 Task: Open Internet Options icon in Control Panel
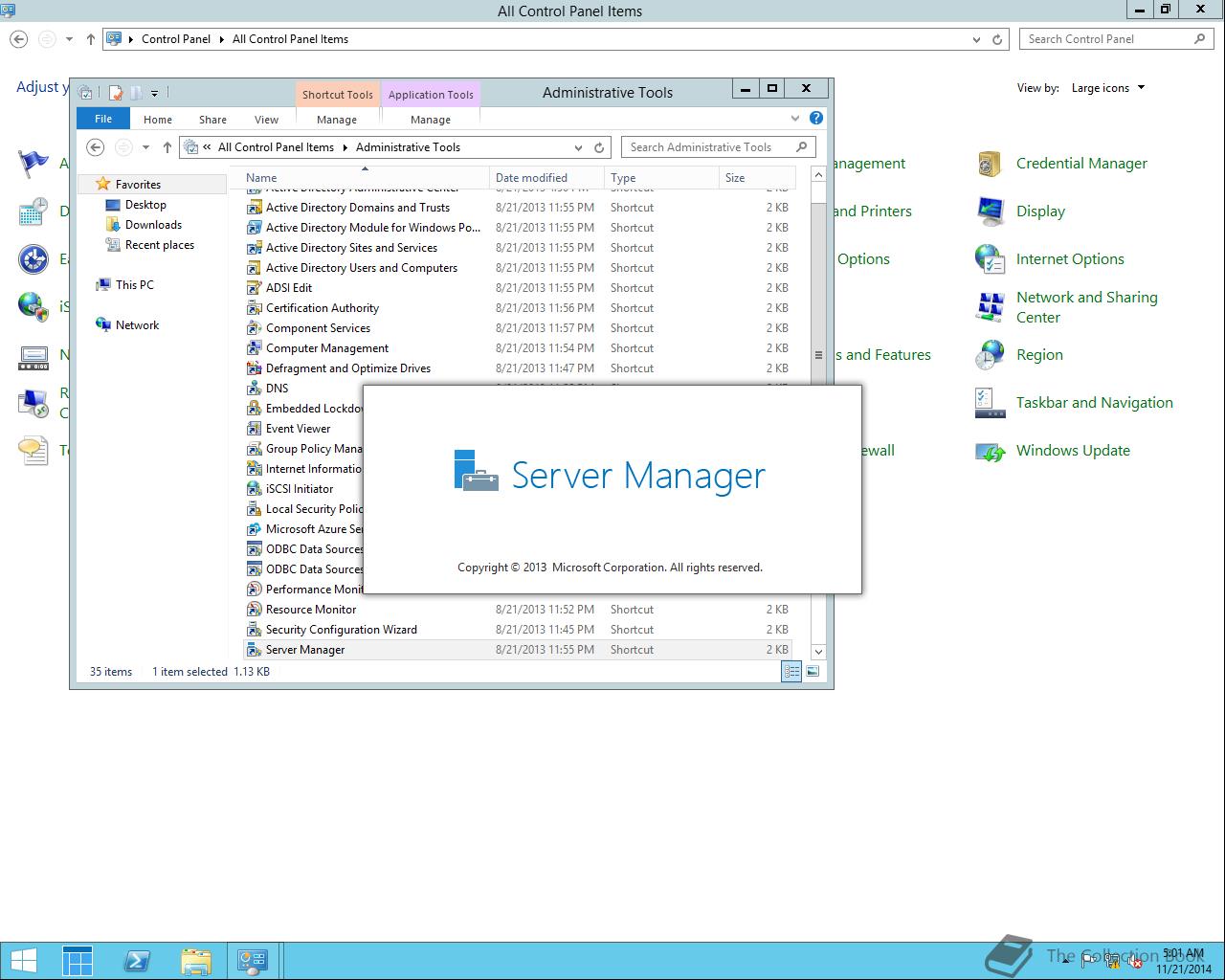click(x=990, y=259)
